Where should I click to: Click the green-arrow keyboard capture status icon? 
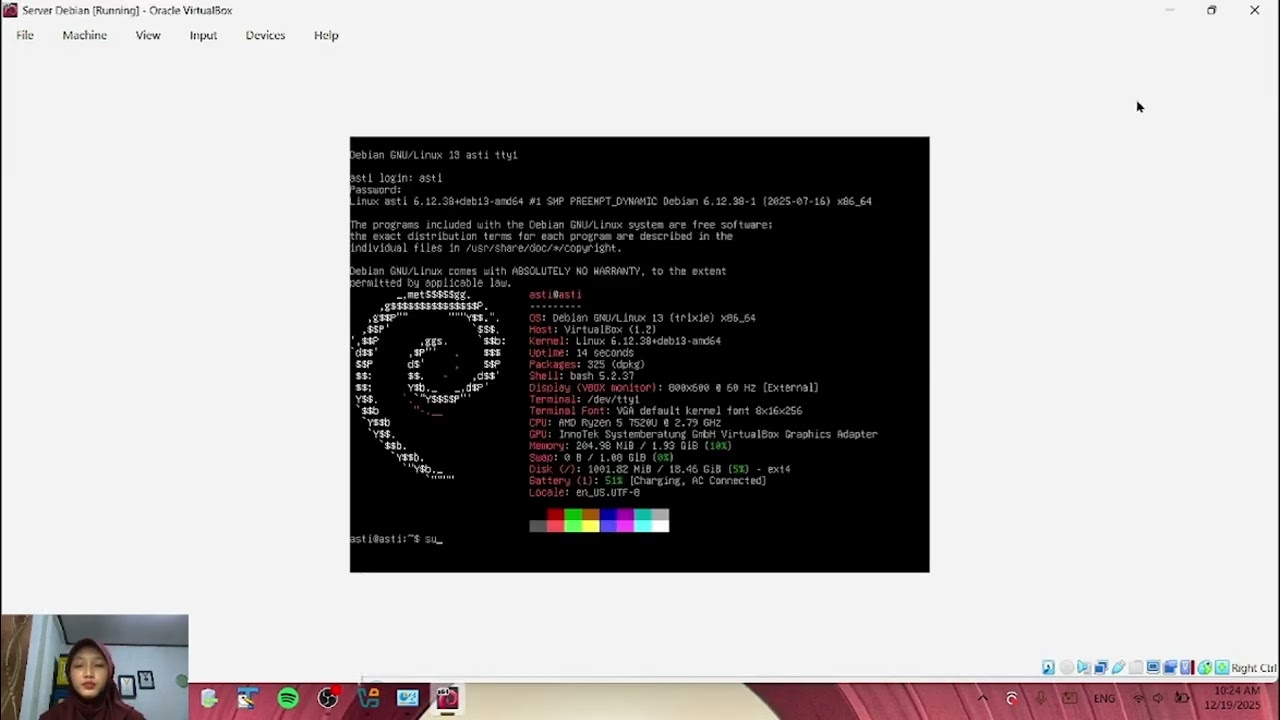pos(1222,668)
